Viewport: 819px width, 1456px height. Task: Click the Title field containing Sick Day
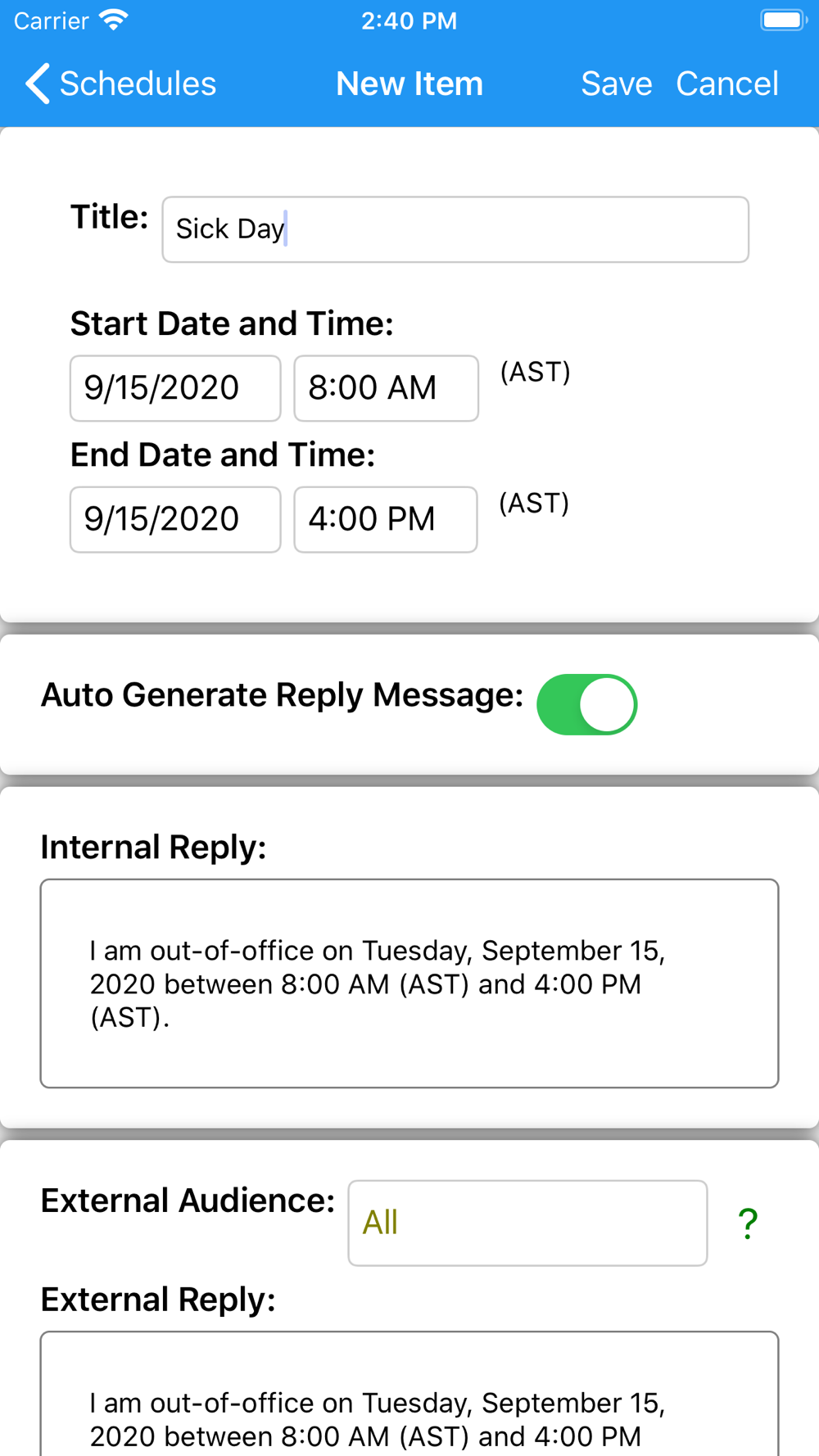point(455,229)
